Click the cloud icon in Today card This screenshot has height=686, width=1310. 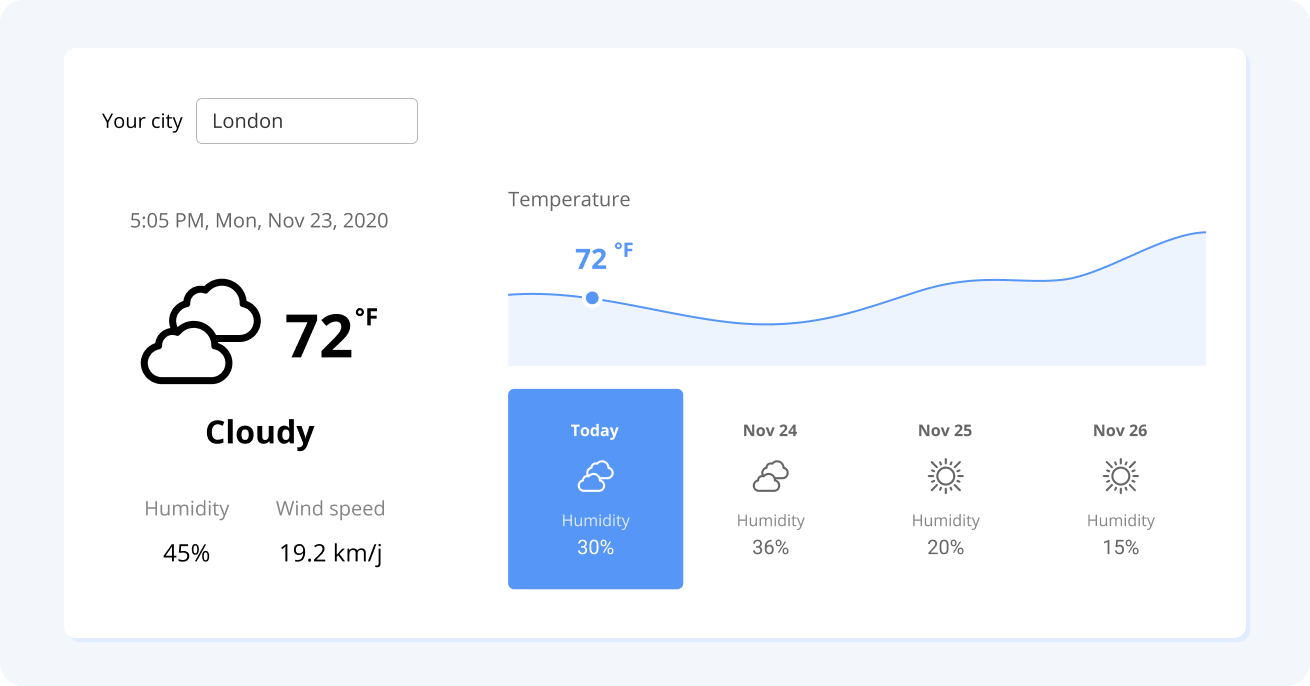click(595, 476)
